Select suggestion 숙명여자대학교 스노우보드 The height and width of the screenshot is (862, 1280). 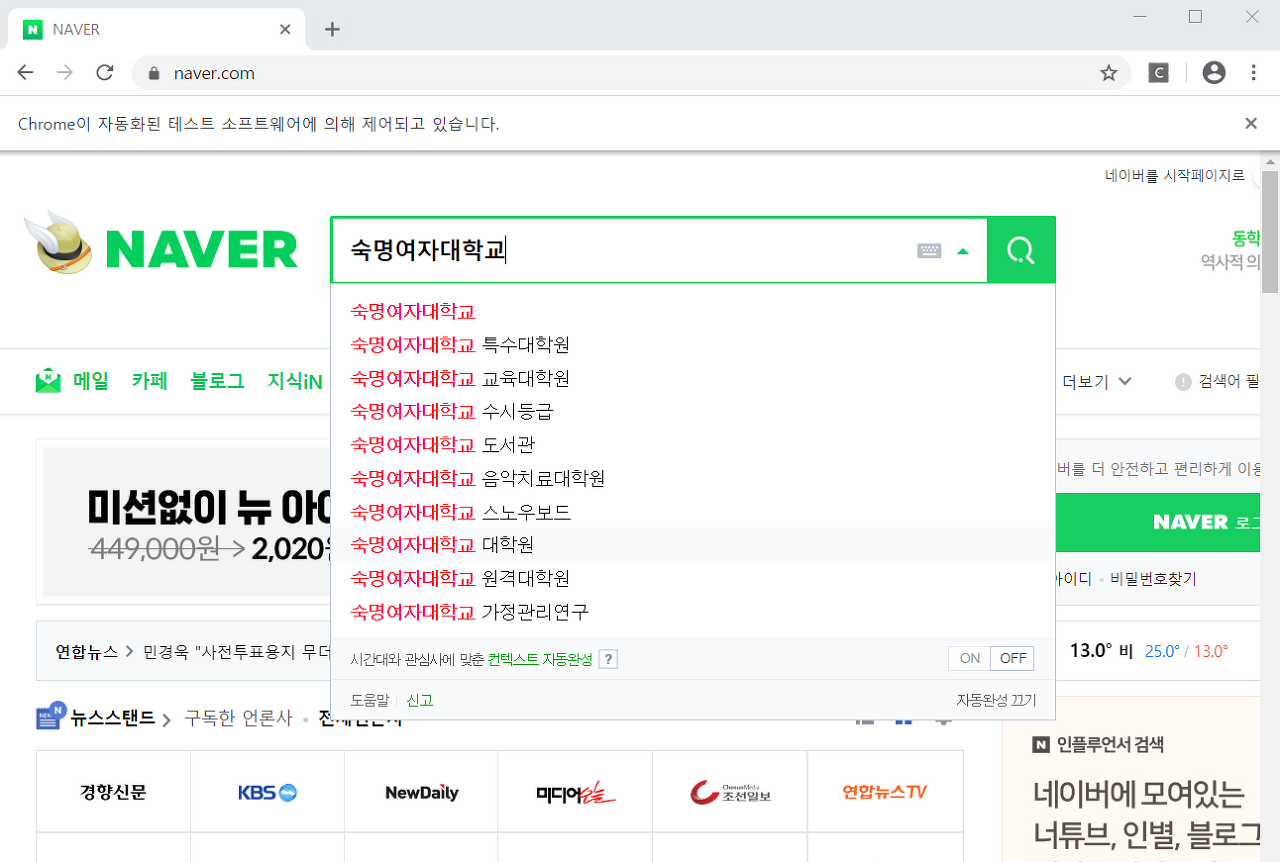click(693, 512)
